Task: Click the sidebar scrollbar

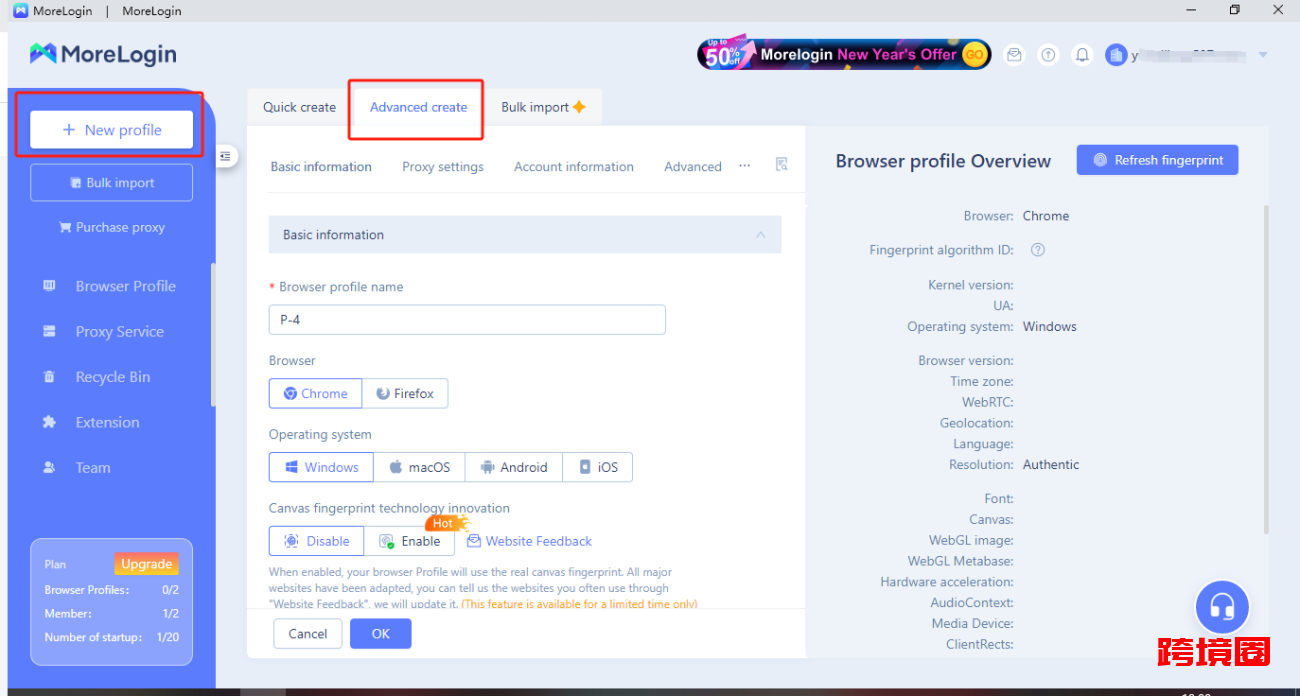Action: pyautogui.click(x=212, y=335)
